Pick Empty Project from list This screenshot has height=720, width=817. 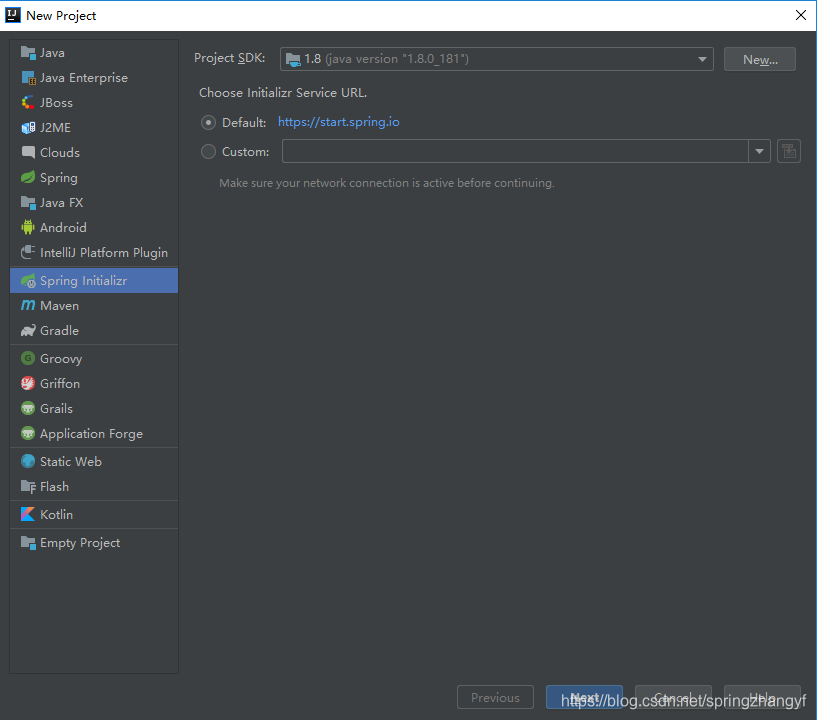click(x=94, y=543)
